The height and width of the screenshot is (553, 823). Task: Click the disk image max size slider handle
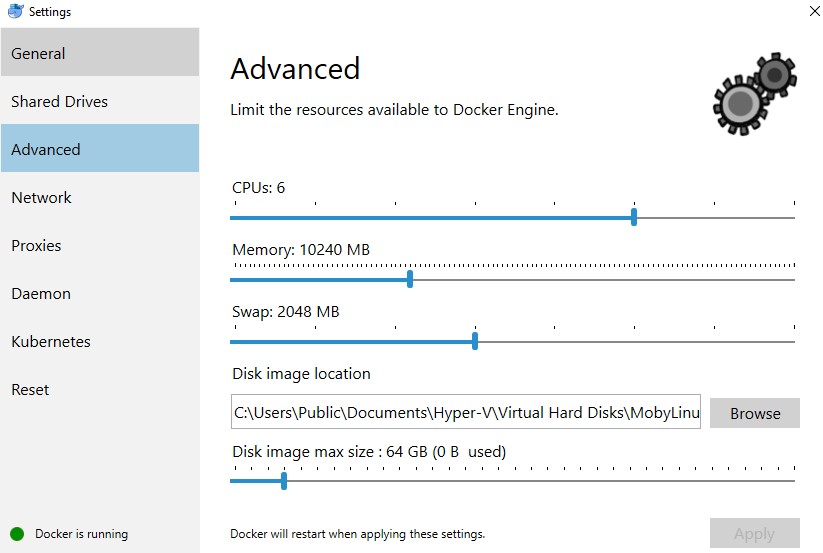click(284, 480)
